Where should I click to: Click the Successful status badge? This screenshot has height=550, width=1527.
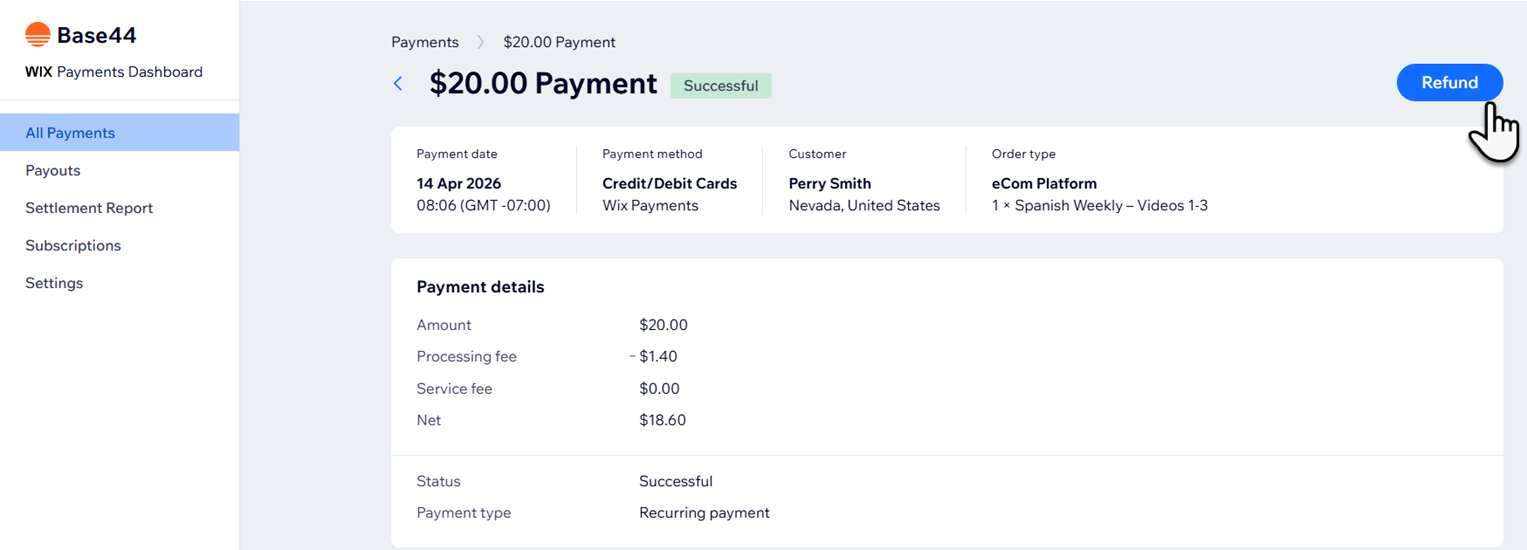pyautogui.click(x=720, y=86)
